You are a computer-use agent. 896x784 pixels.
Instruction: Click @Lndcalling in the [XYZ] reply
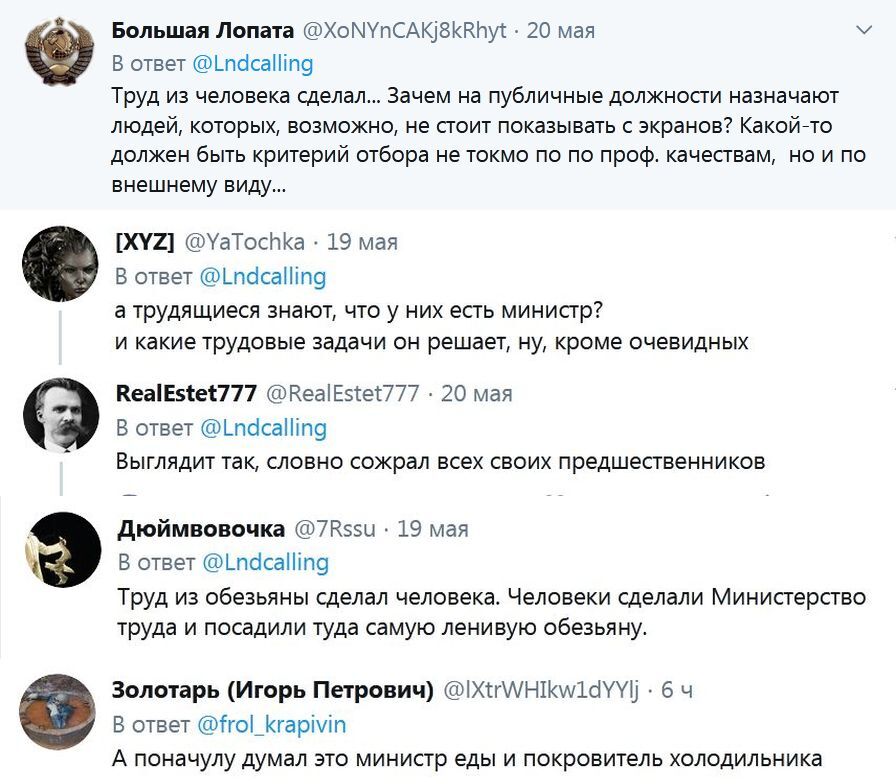click(263, 276)
